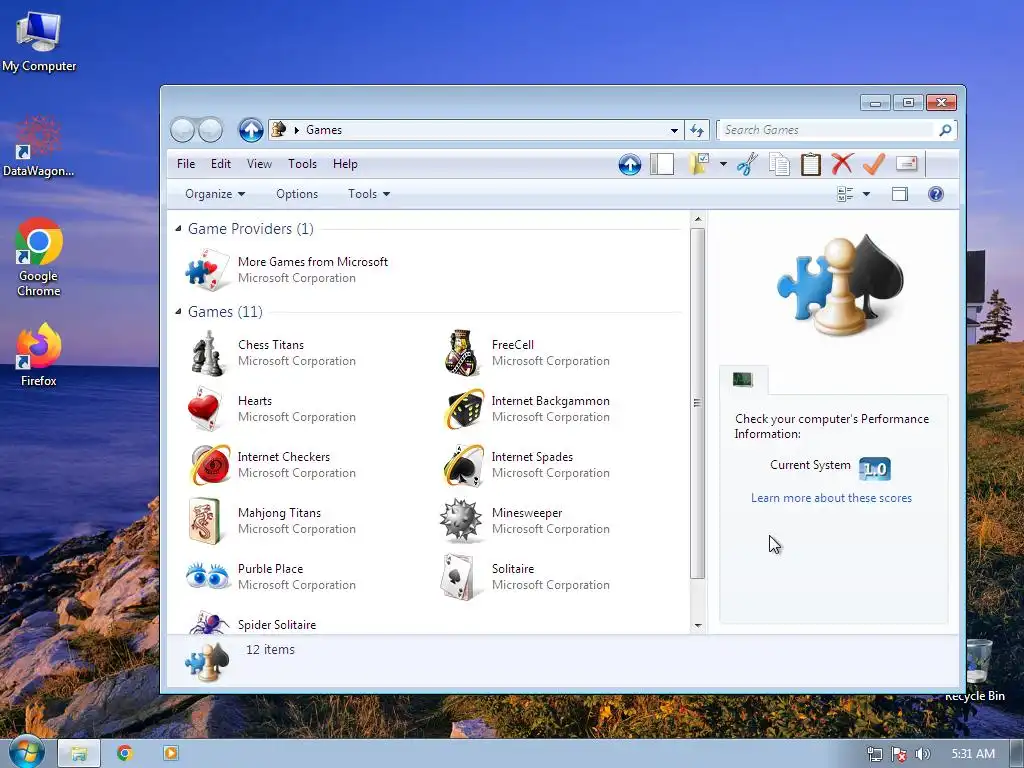
Task: Click the search magnifier icon
Action: click(945, 130)
